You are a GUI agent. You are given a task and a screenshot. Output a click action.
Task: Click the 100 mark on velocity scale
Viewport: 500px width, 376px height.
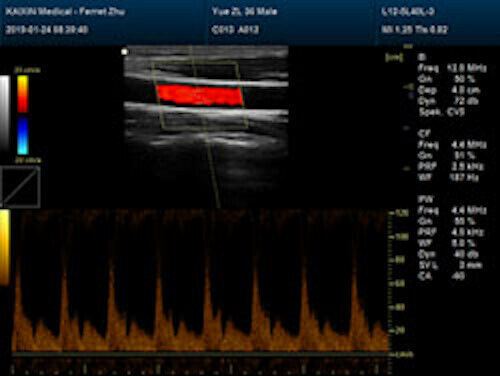(400, 237)
